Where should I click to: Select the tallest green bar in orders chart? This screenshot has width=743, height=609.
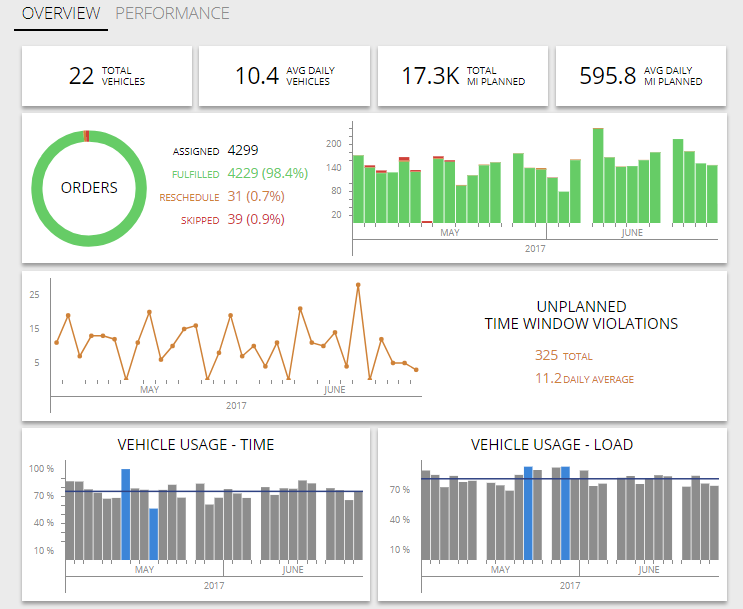[x=598, y=175]
